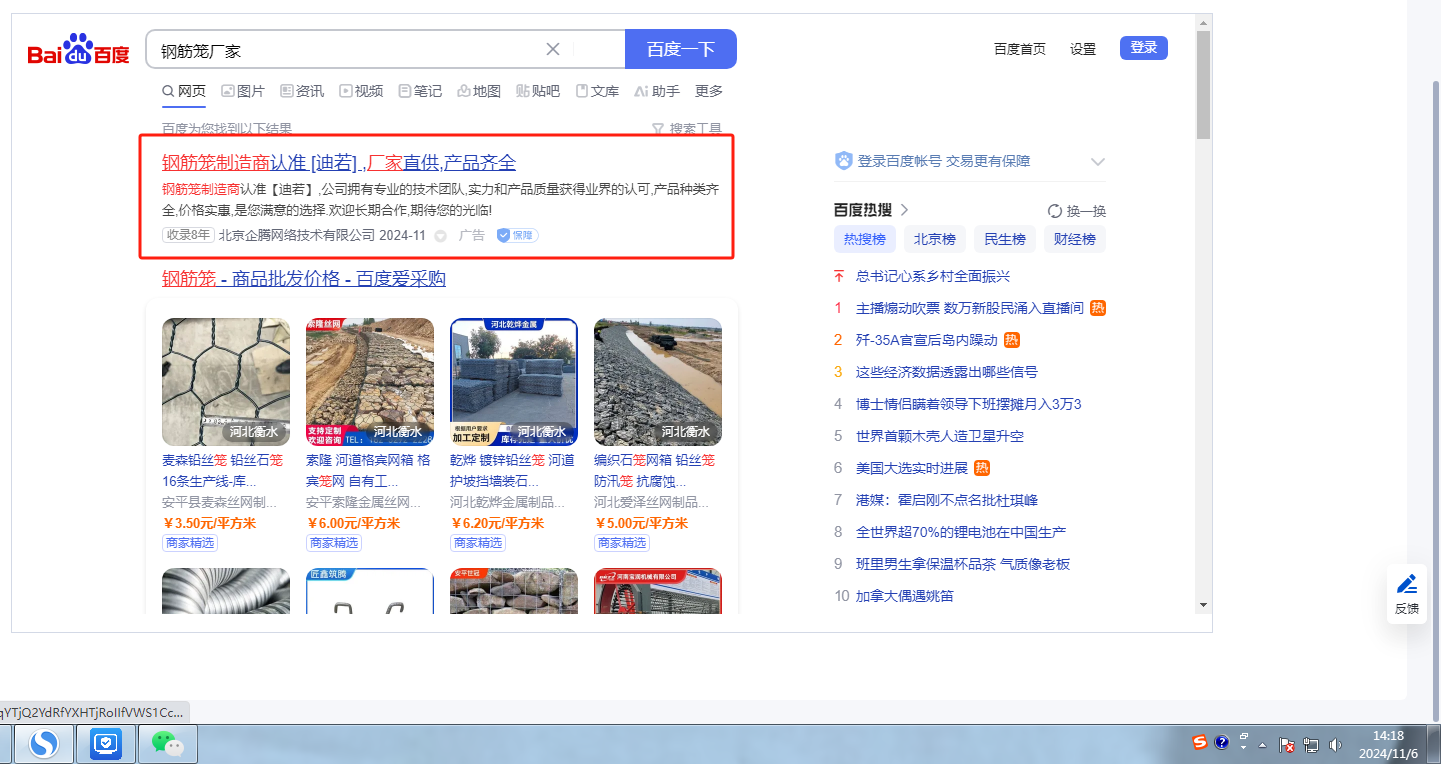Open hot topic 这些经济数据透露出哪些信号
The width and height of the screenshot is (1441, 764).
(x=947, y=372)
